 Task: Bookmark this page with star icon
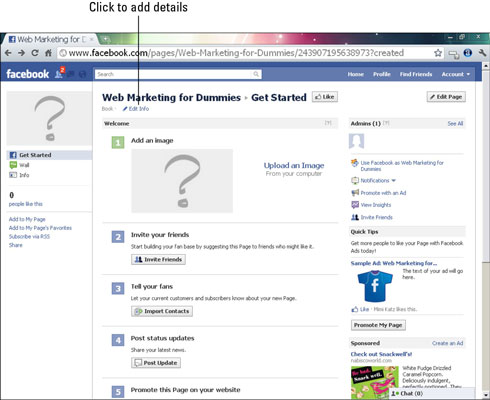click(x=438, y=53)
